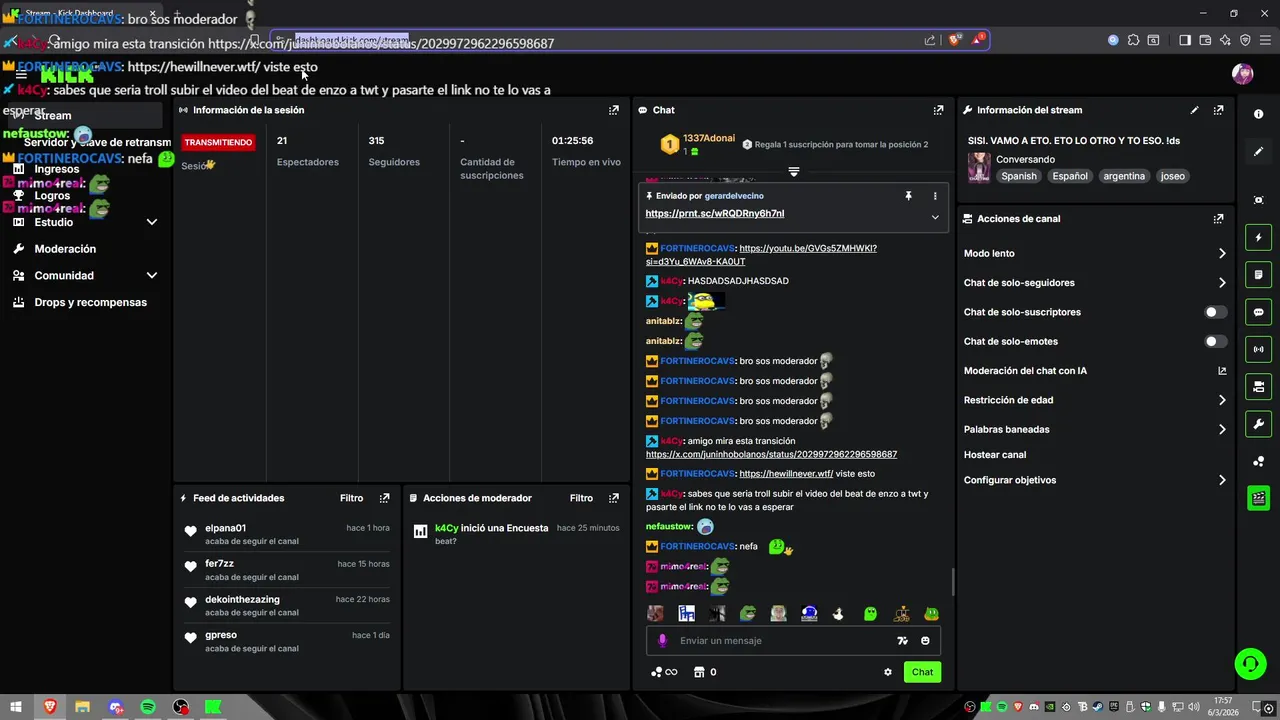Click the green Chat send button
This screenshot has width=1280, height=720.
coord(922,672)
